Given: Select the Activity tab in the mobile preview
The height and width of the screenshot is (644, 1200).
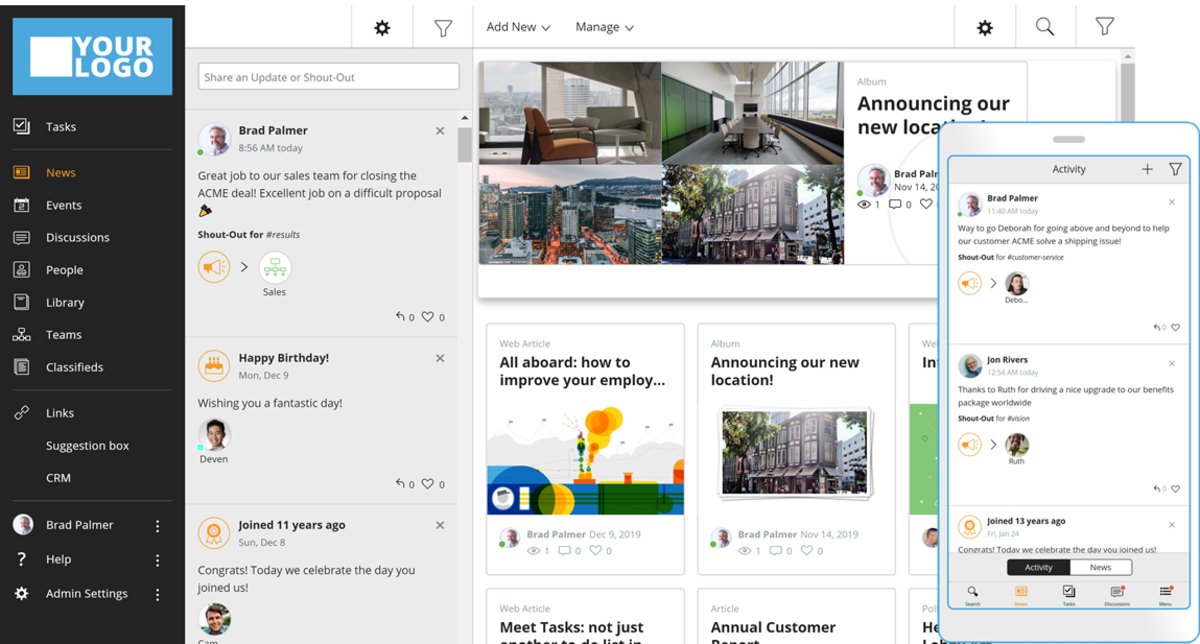Looking at the screenshot, I should 1038,566.
